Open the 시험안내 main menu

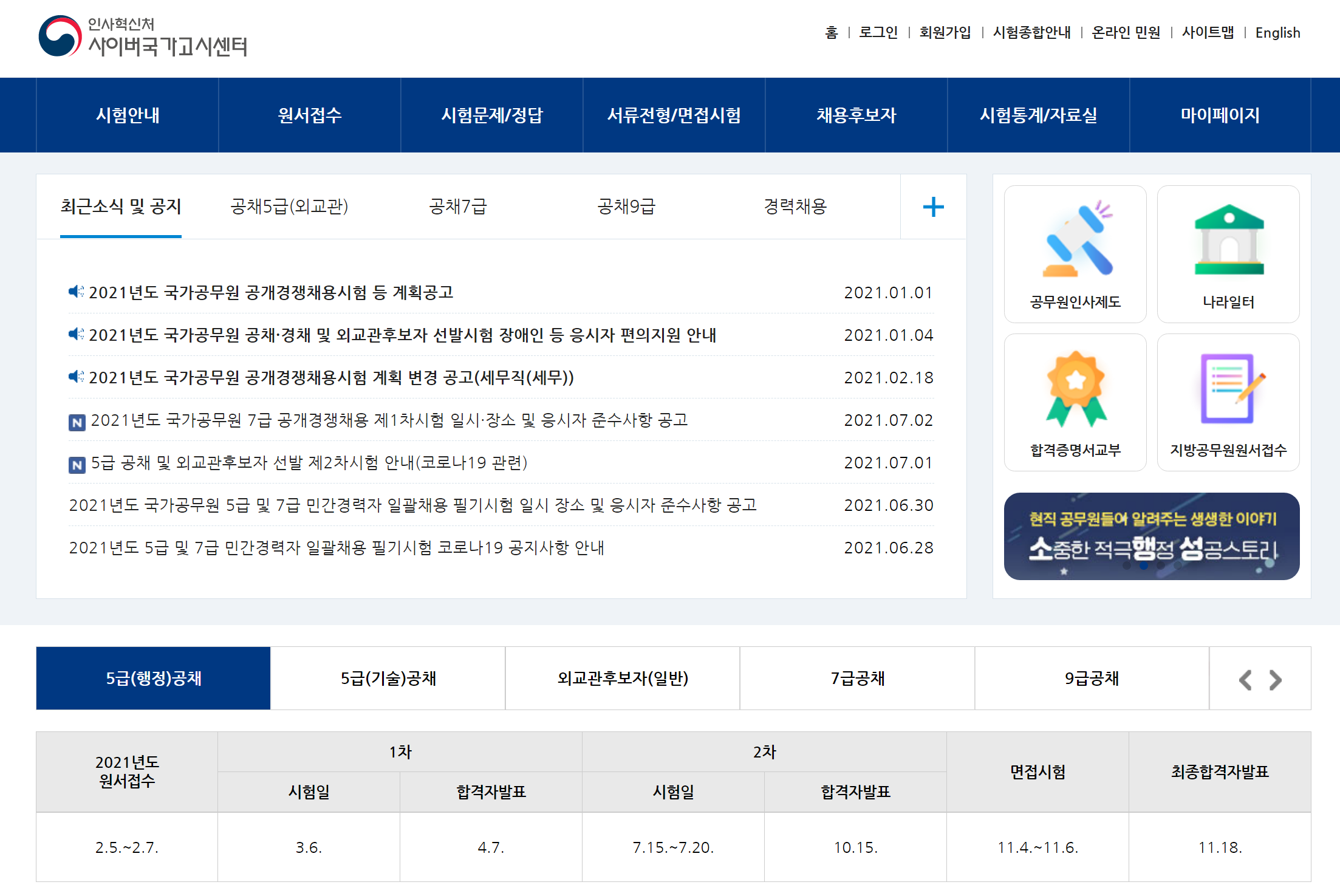(x=128, y=115)
